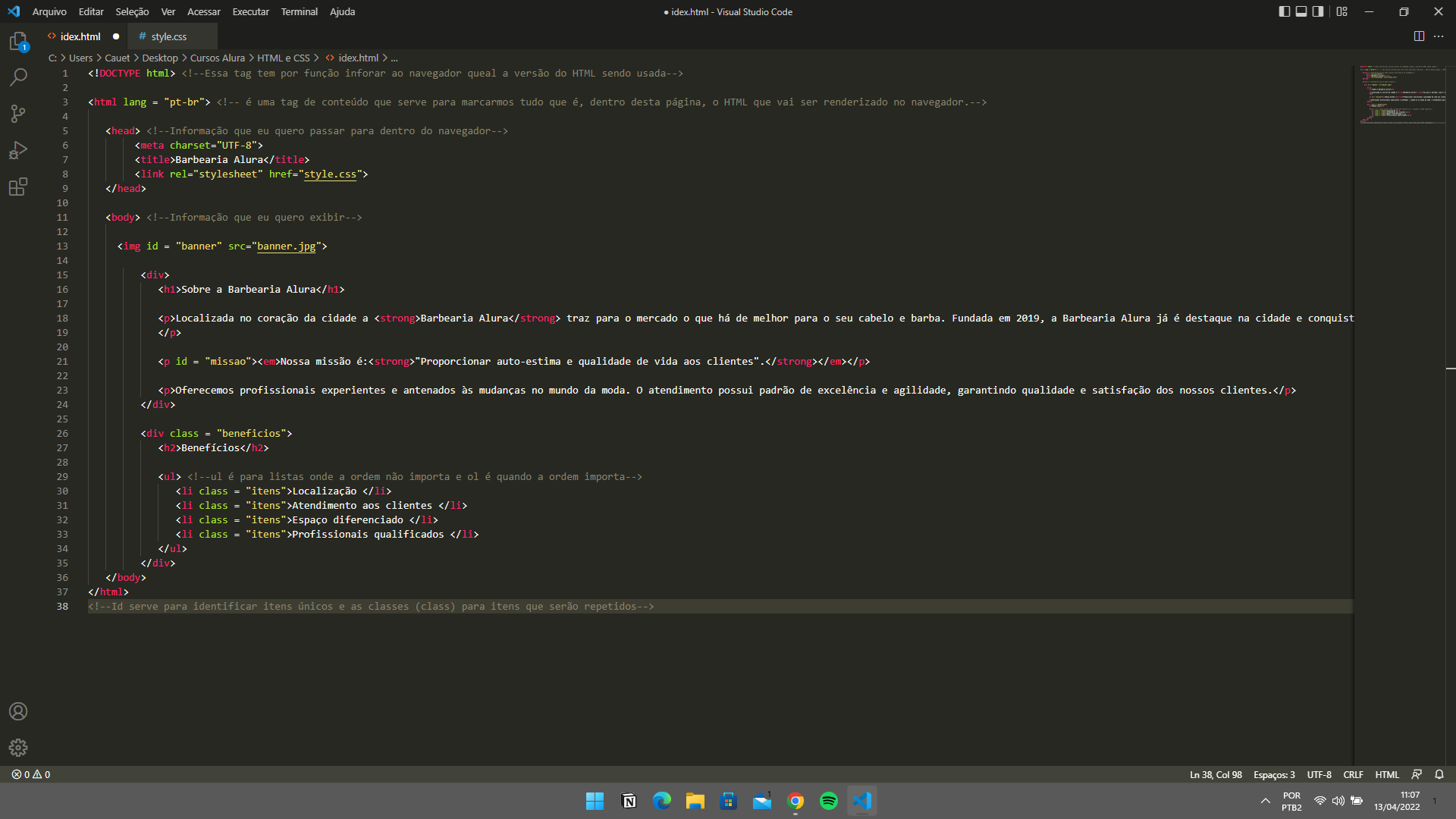Open the POR PTB2 keyboard layout switcher

1291,801
